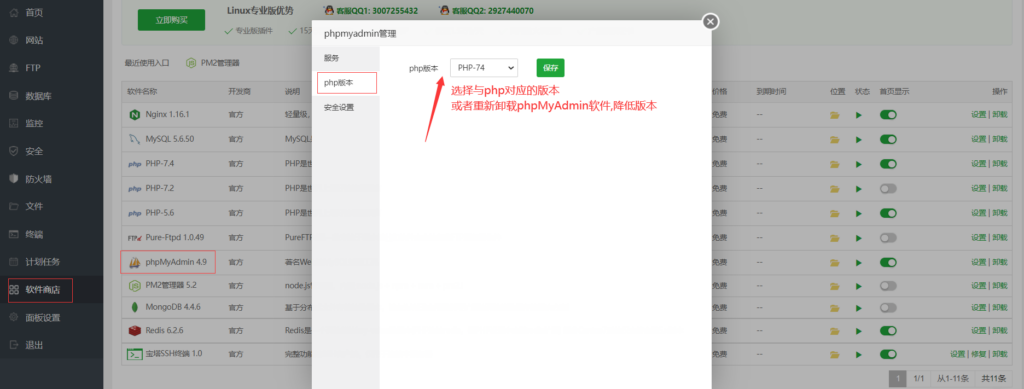
Task: Go to page 1 in pagination
Action: (898, 378)
